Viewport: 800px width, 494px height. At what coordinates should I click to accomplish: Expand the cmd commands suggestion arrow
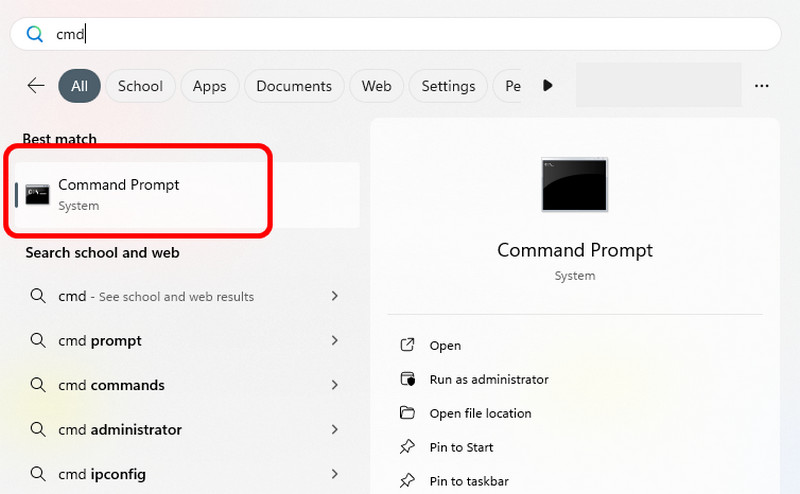point(335,385)
